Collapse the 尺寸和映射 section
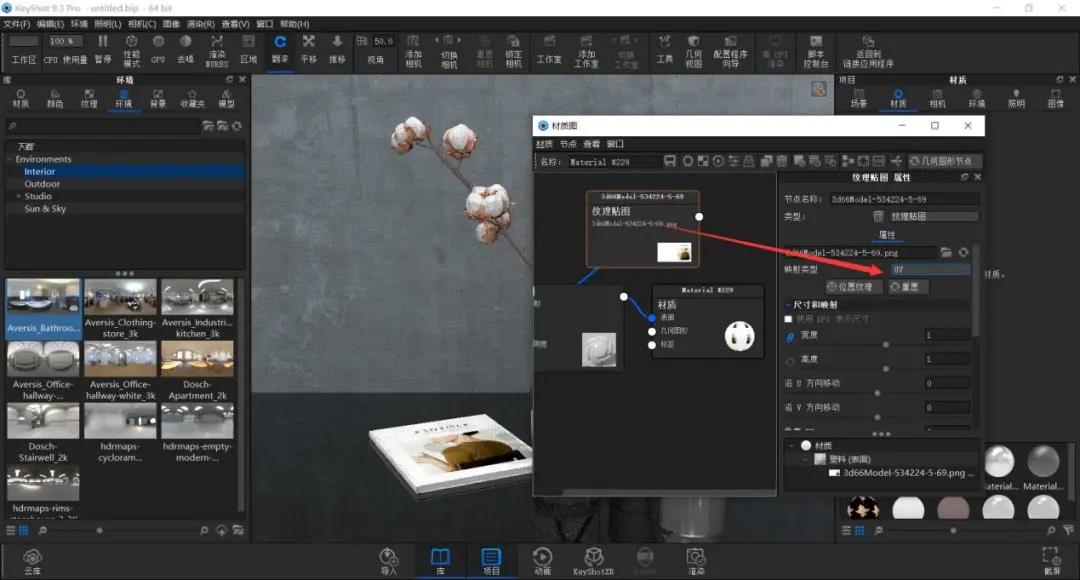The image size is (1080, 580). [788, 304]
